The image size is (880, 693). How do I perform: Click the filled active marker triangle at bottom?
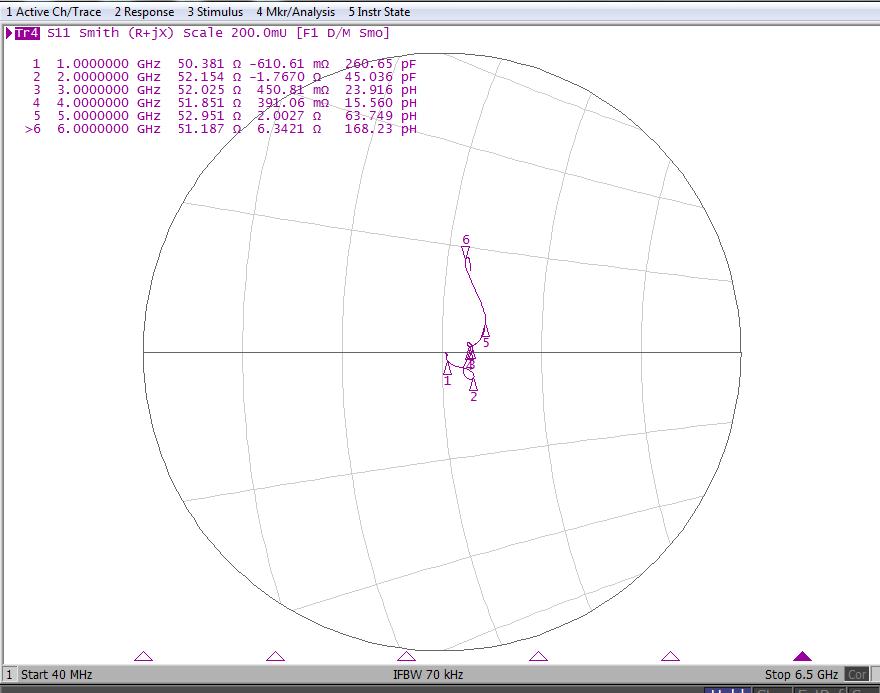click(802, 657)
